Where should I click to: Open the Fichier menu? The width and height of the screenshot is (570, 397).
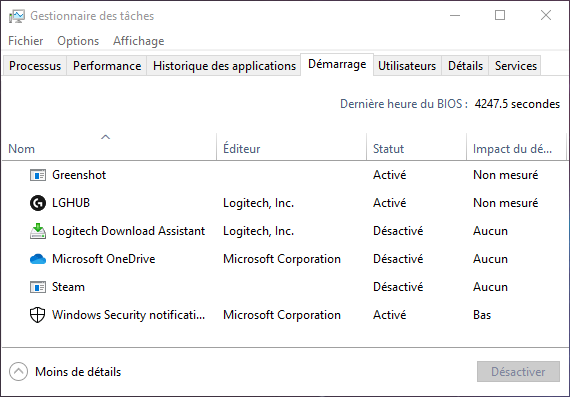click(25, 41)
